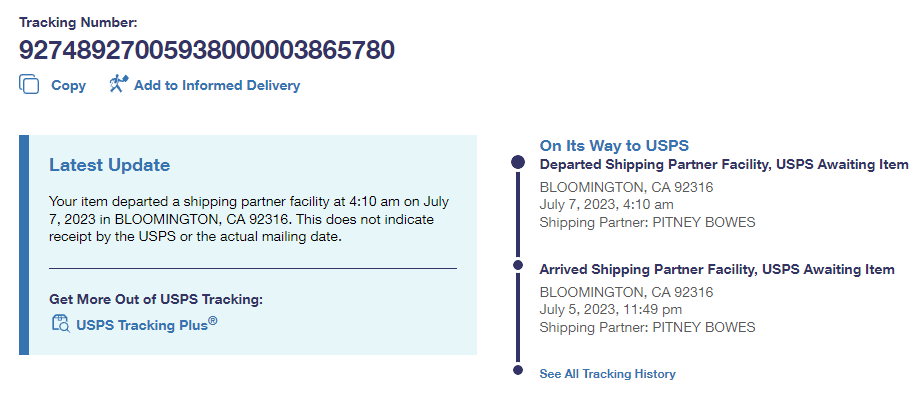Click the Copy tracking number icon

(x=29, y=85)
